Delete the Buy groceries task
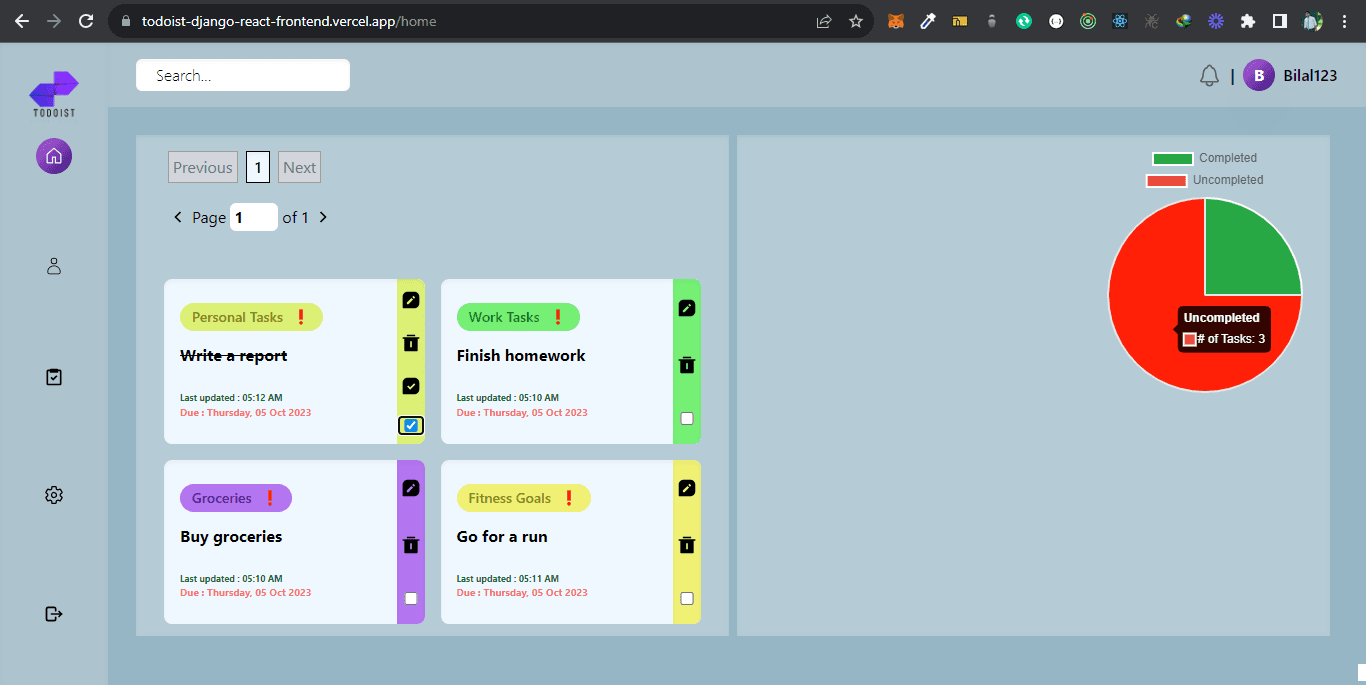Screen dimensions: 1366x685 (x=411, y=545)
